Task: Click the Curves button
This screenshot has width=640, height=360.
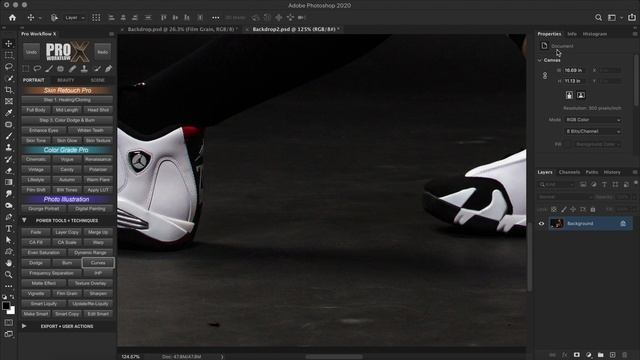Action: click(x=98, y=263)
